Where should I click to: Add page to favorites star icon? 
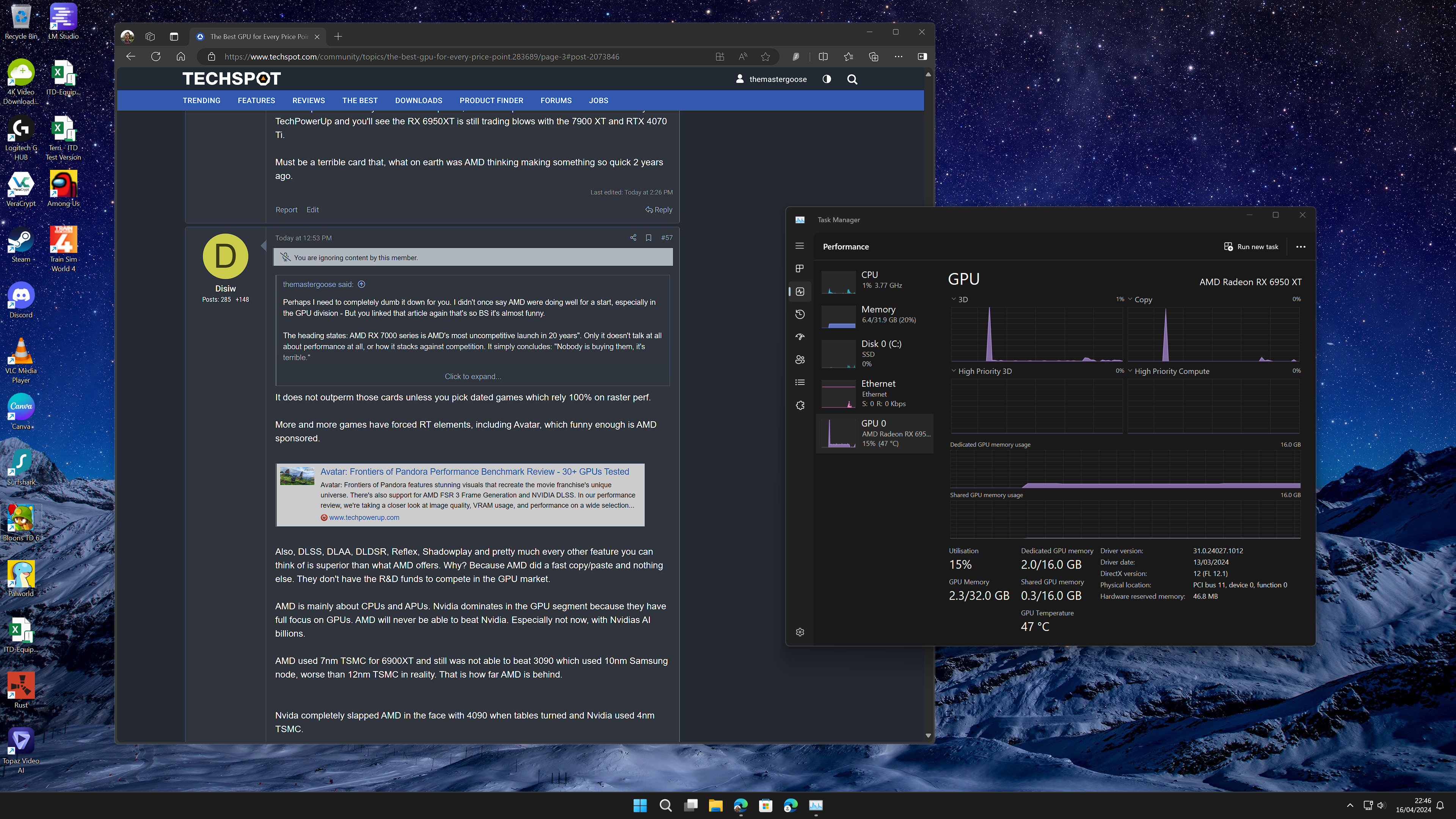click(765, 56)
